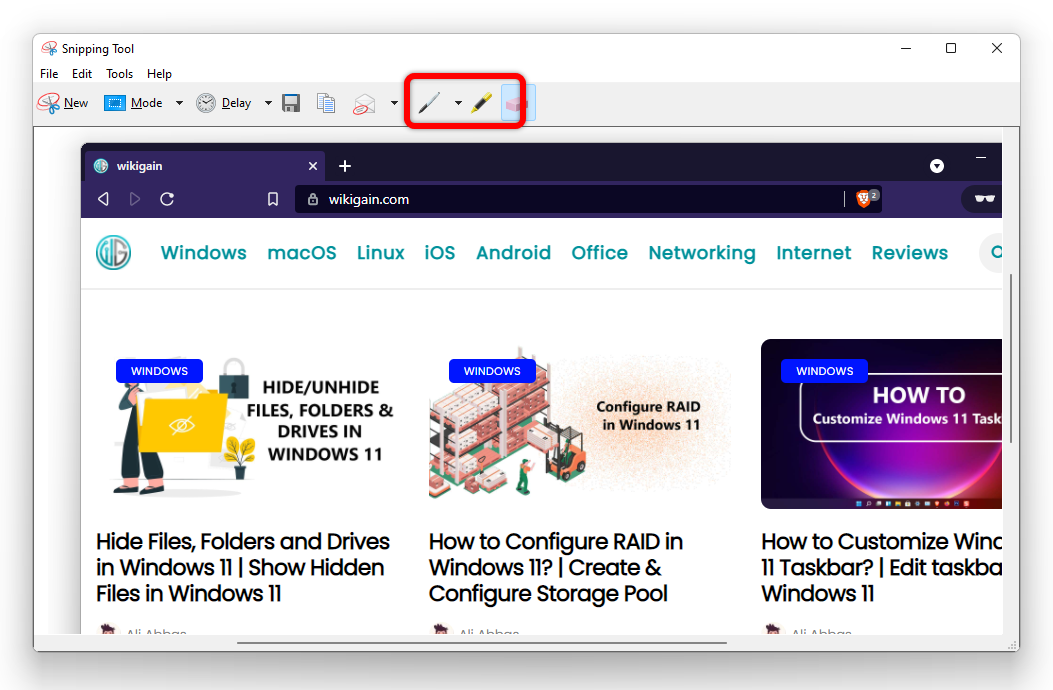Open the How To Customize Taskbar thumbnail
This screenshot has width=1053, height=690.
coord(881,424)
